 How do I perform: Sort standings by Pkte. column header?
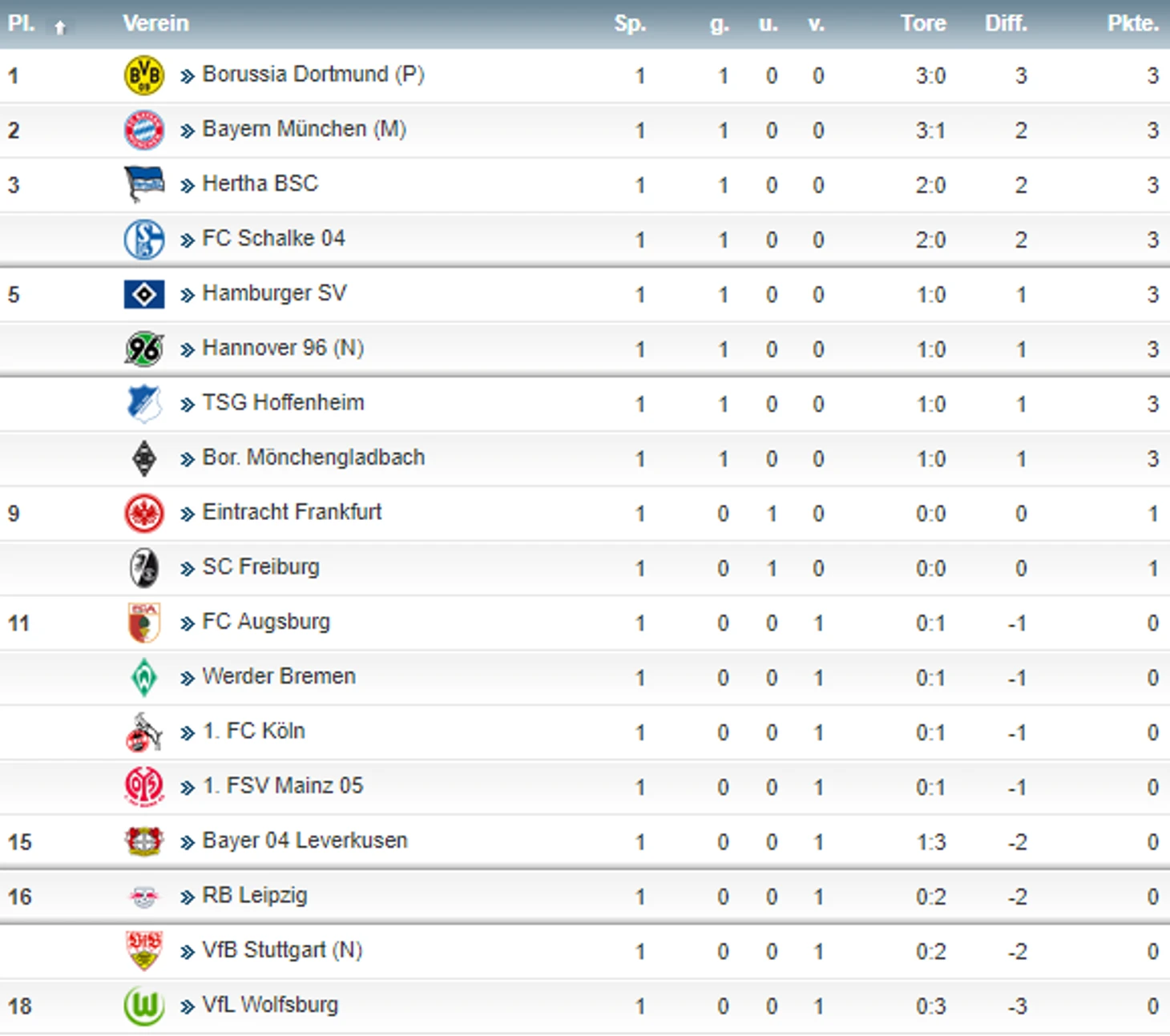tap(1133, 23)
